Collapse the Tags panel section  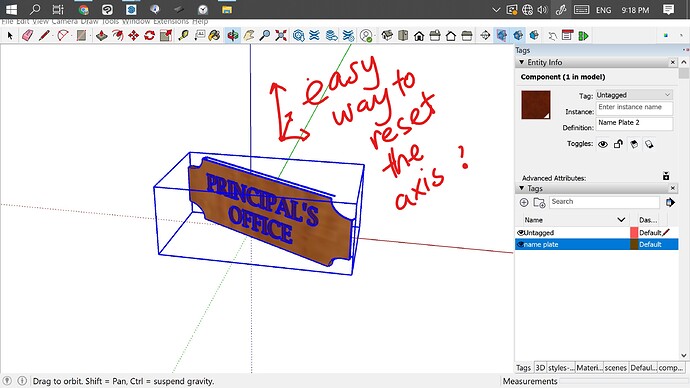coord(521,188)
